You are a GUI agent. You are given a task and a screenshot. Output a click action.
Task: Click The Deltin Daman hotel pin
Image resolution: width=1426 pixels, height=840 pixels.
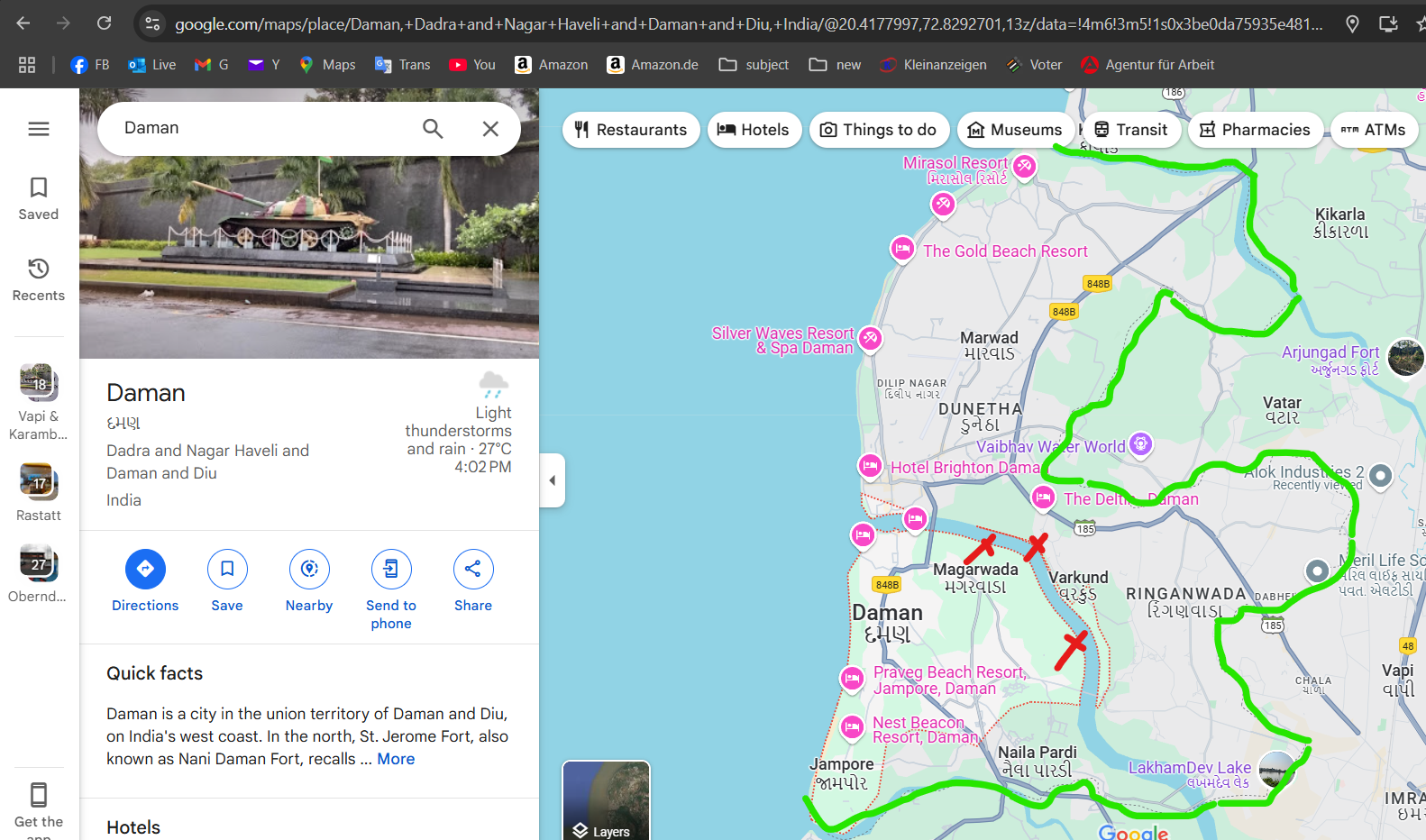point(1043,497)
